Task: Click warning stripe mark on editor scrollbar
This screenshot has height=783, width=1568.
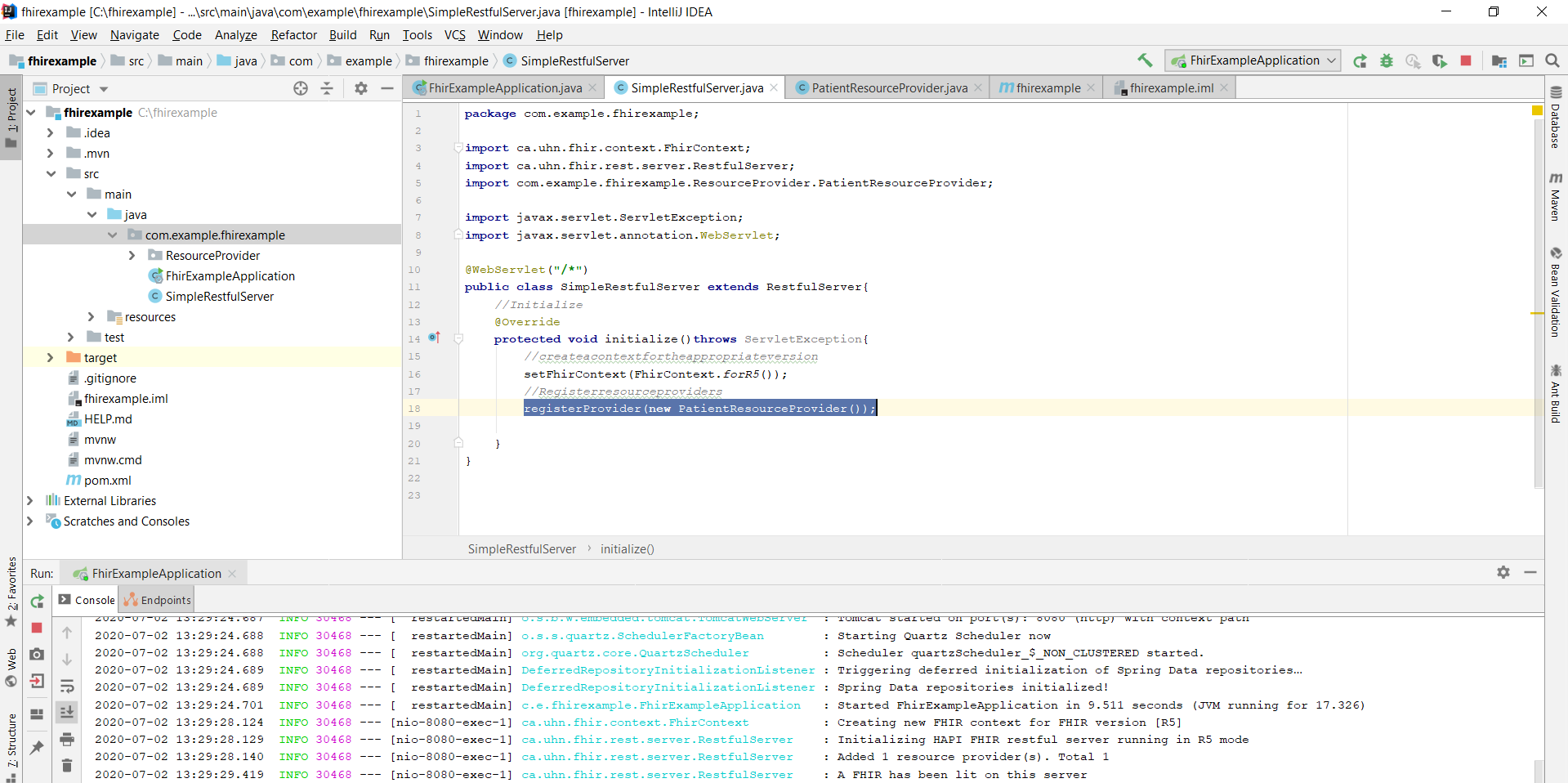Action: click(1537, 313)
